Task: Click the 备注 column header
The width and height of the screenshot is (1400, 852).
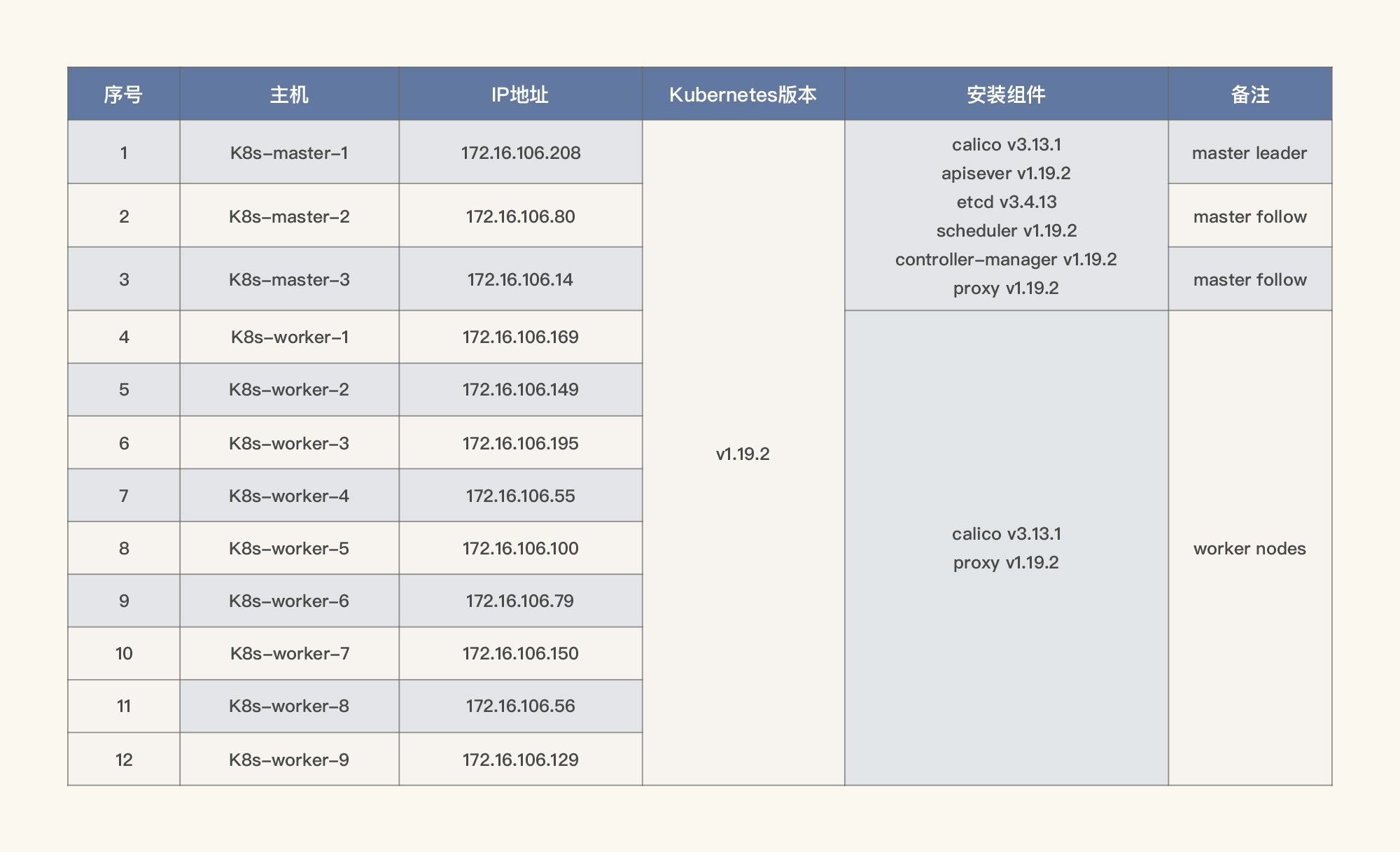Action: point(1249,95)
